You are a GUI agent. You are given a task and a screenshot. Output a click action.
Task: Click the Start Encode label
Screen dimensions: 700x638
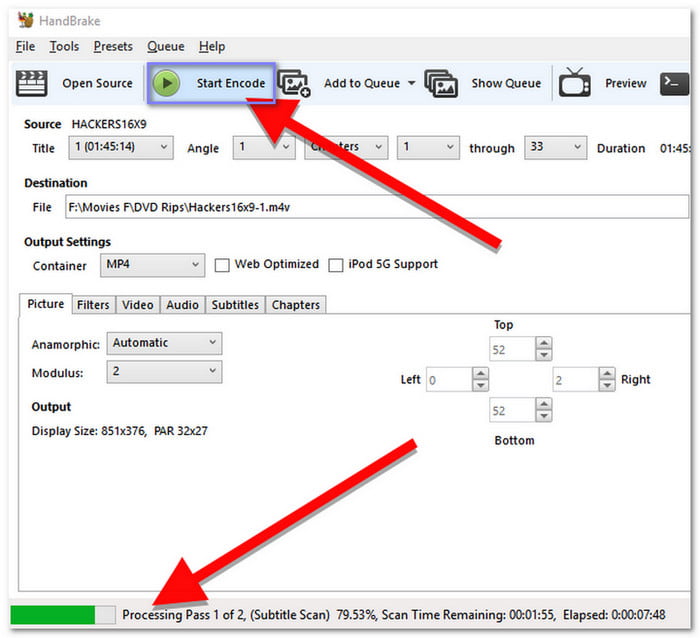tap(231, 83)
